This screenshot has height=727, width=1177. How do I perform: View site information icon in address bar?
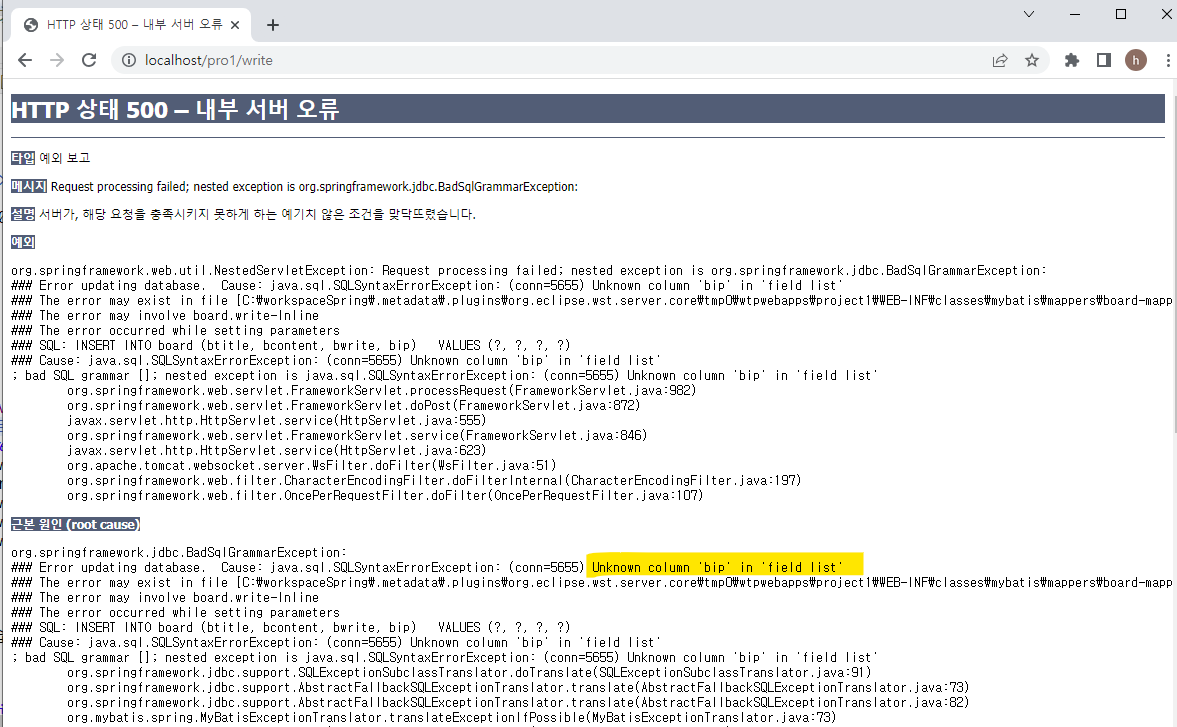coord(129,60)
